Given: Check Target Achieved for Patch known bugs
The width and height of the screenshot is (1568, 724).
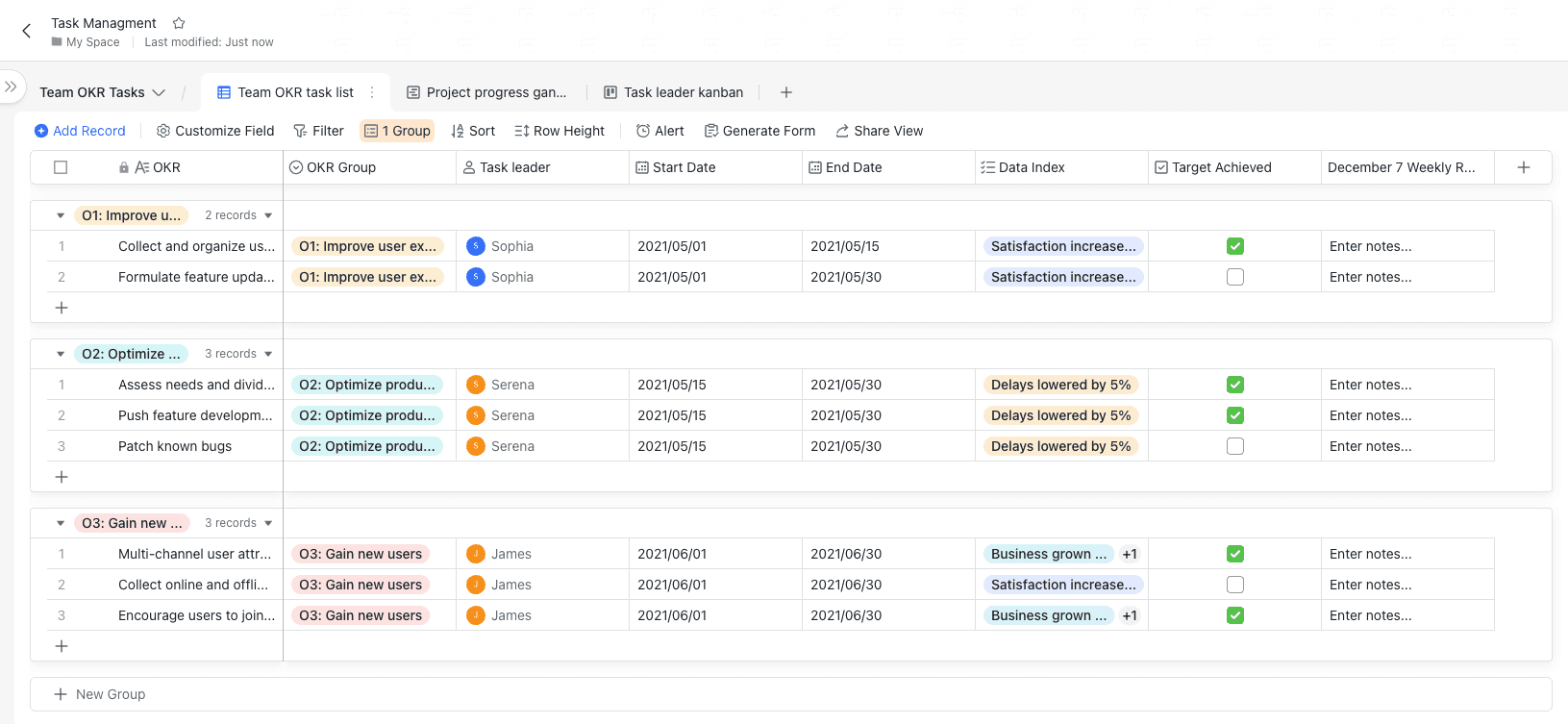Looking at the screenshot, I should (1235, 446).
